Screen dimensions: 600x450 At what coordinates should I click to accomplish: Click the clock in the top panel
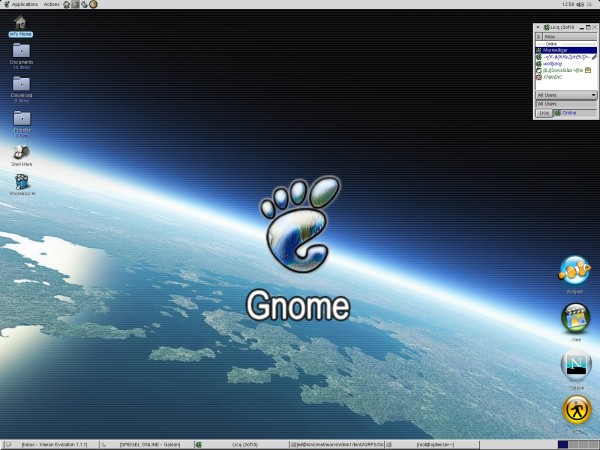click(569, 4)
